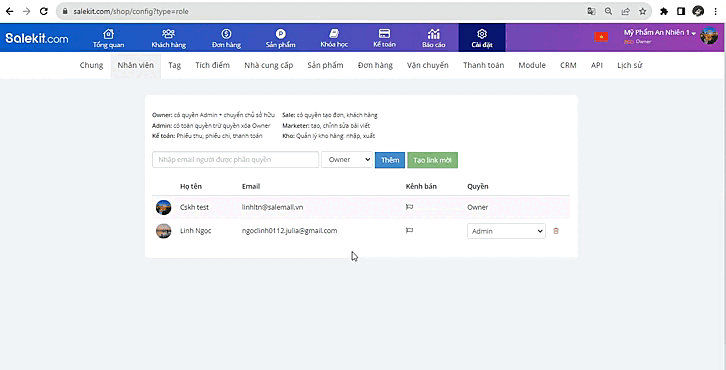Click the sales channel flag for Cskh test
The width and height of the screenshot is (726, 370).
click(409, 207)
